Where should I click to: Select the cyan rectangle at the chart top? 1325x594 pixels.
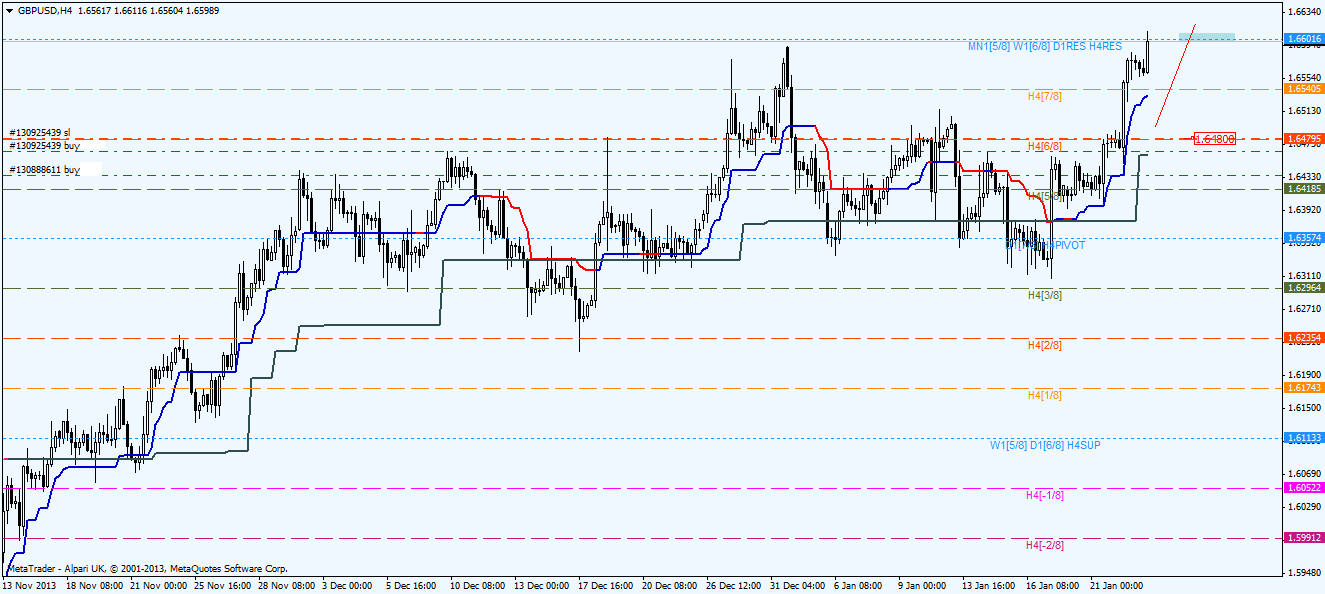[1206, 37]
